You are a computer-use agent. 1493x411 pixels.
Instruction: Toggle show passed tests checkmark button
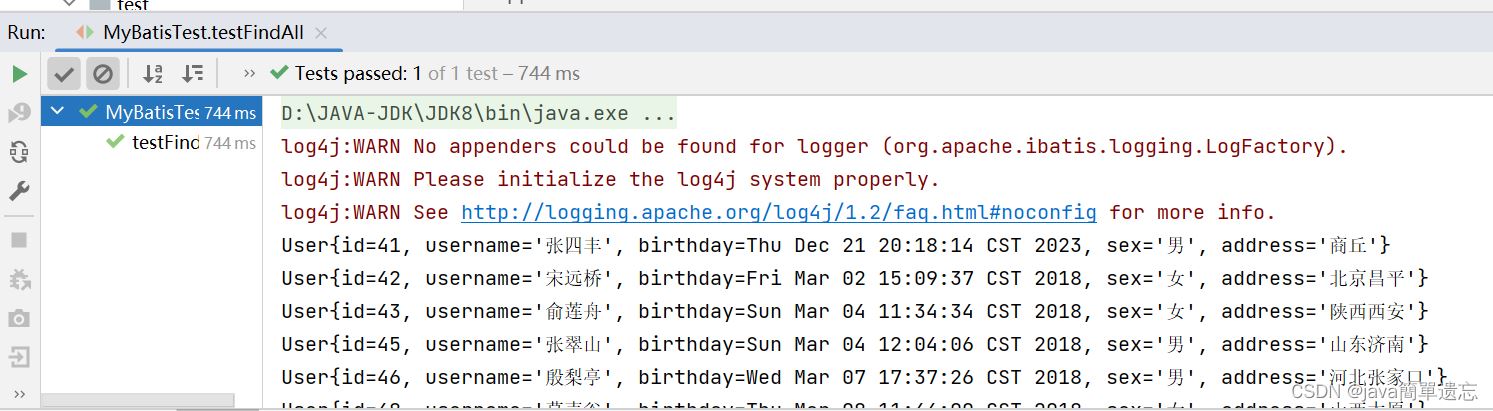tap(64, 73)
